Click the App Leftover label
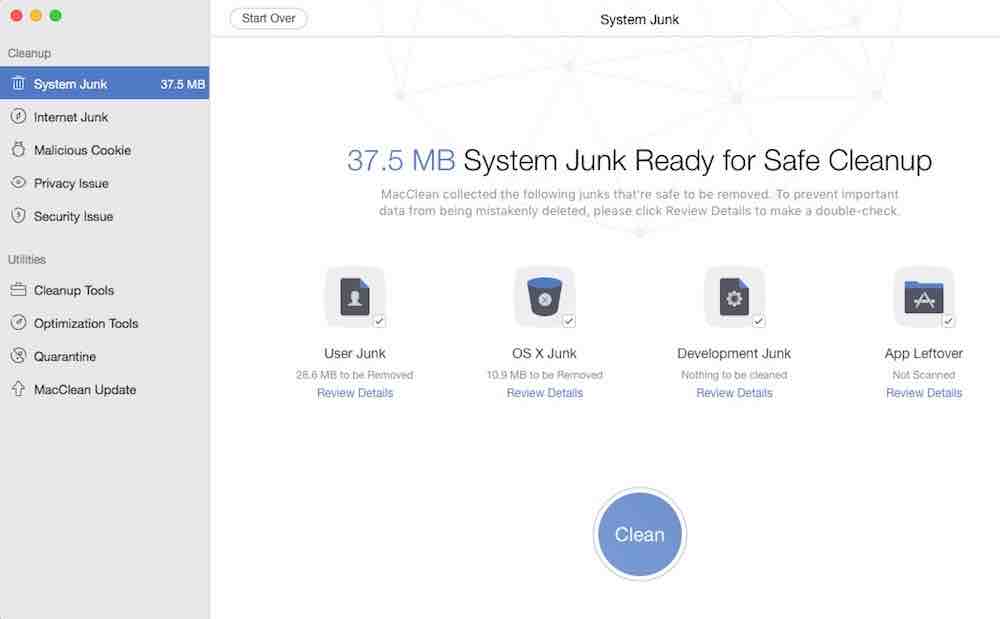1000x619 pixels. tap(923, 353)
